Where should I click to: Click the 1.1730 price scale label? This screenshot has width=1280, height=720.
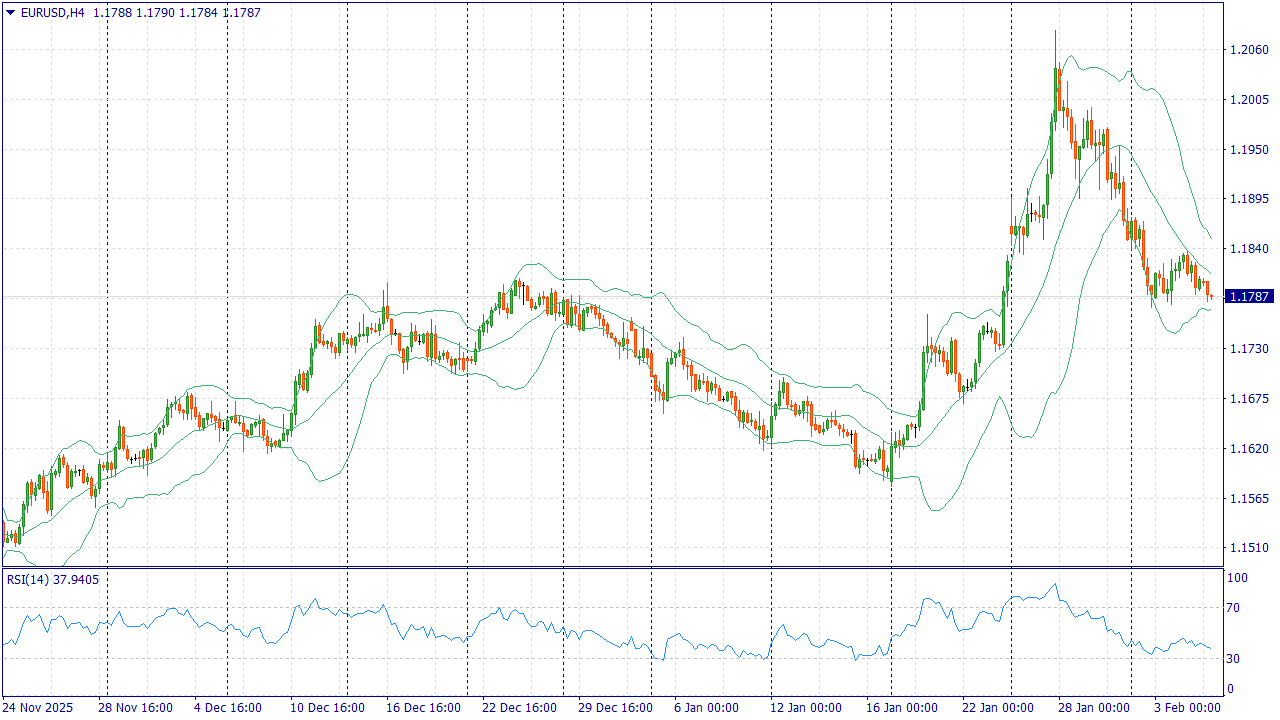click(x=1248, y=349)
